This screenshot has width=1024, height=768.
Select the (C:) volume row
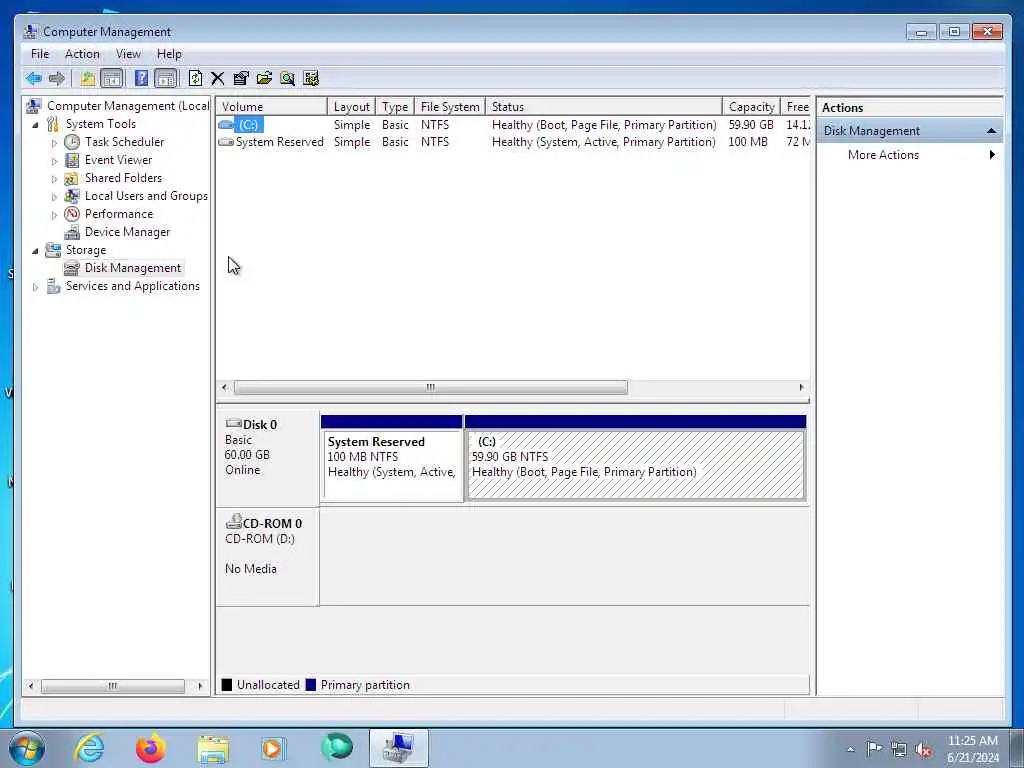tap(513, 125)
